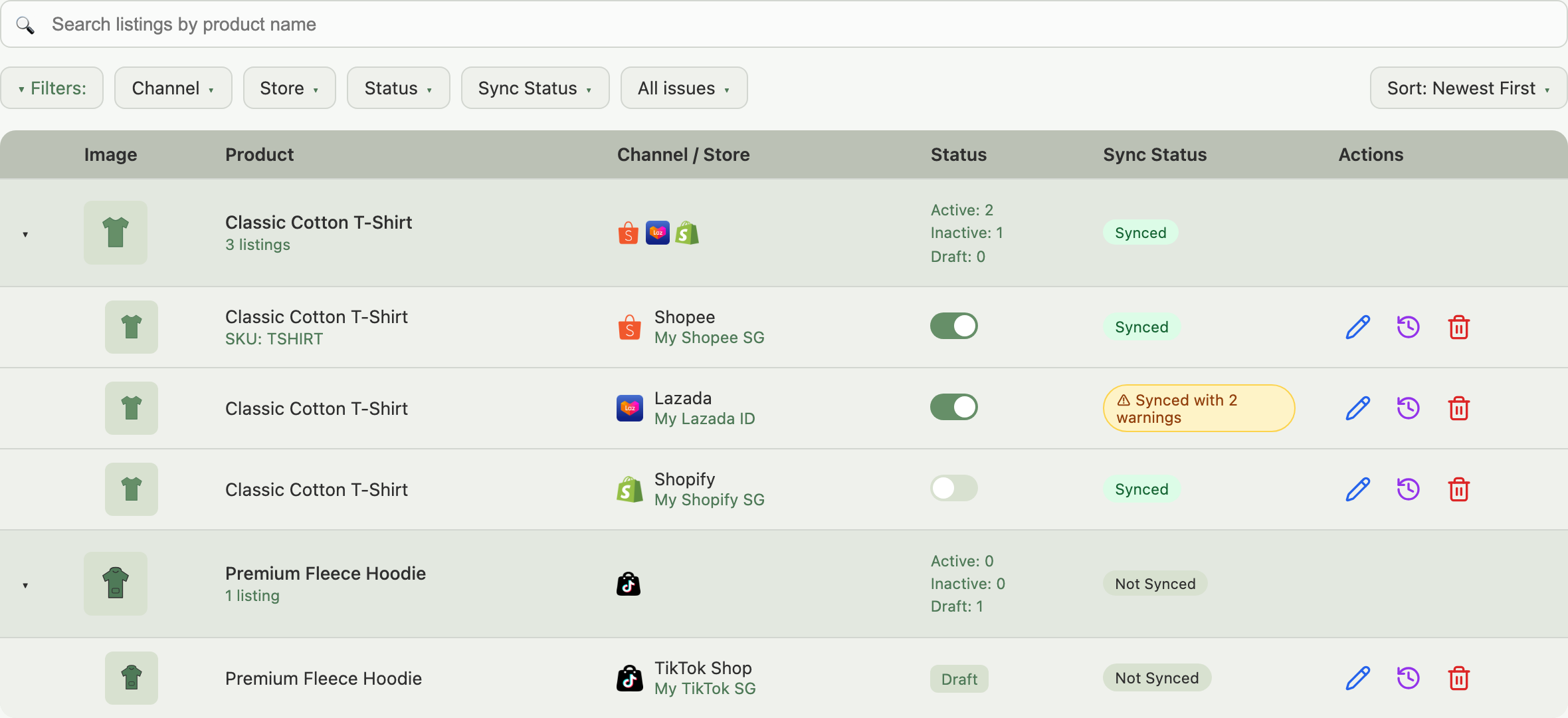Deactivate the Shopee listing toggle
The height and width of the screenshot is (718, 1568).
pos(954,326)
